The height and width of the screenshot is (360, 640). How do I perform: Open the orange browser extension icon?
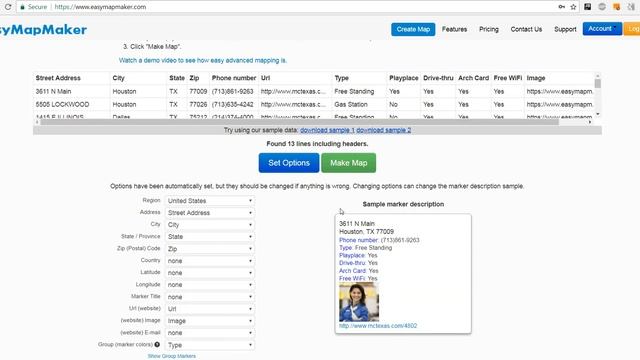coord(617,7)
